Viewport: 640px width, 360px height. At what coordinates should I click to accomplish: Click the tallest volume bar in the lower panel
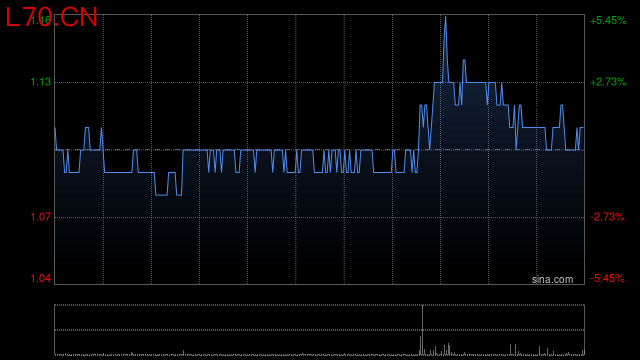pos(422,330)
